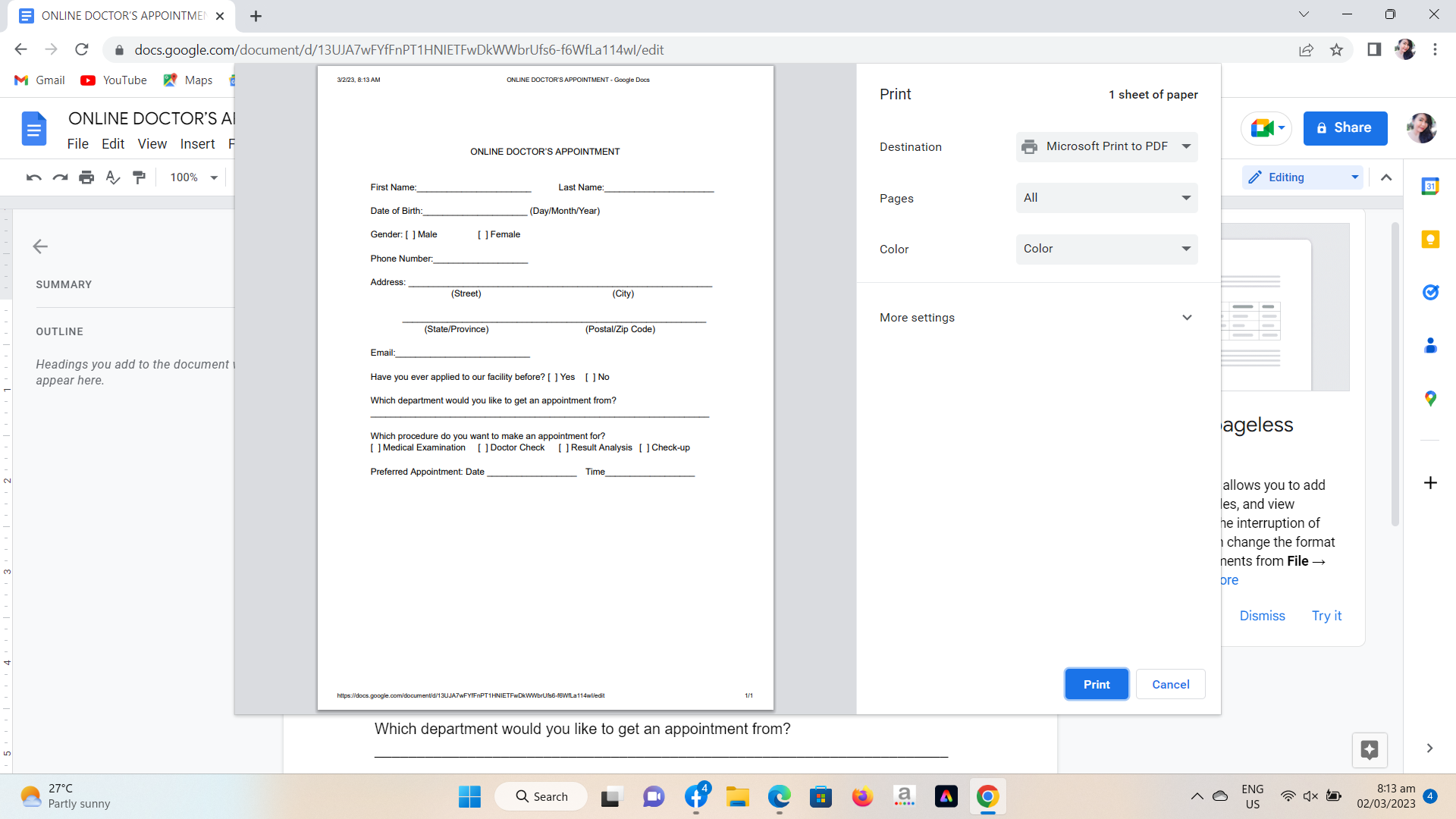
Task: Click the spell check icon
Action: pos(113,177)
